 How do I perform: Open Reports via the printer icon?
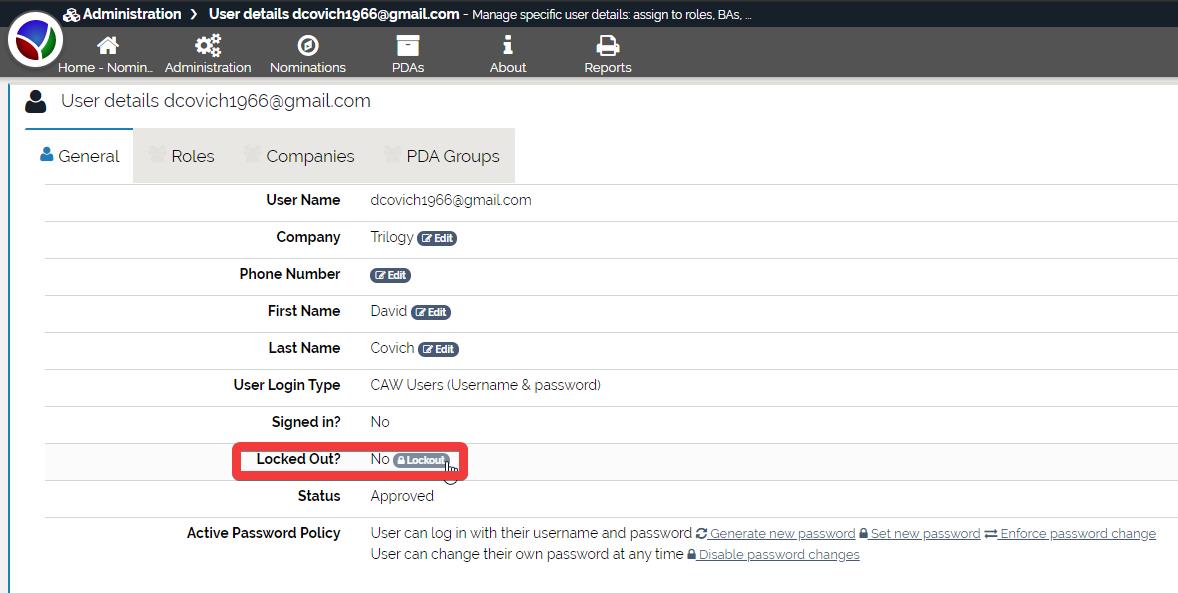point(608,46)
